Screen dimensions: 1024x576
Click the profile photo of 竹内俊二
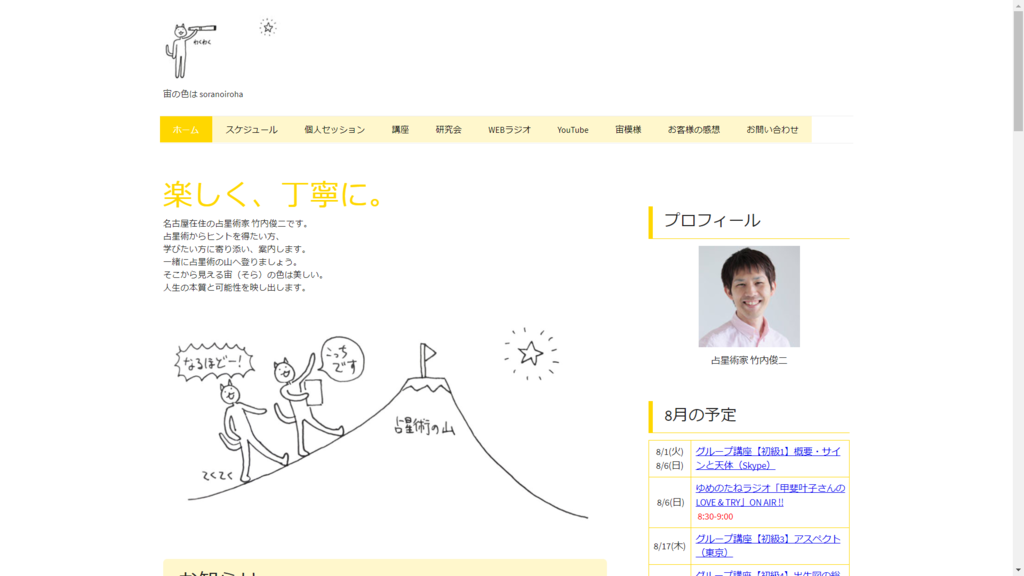pyautogui.click(x=749, y=296)
